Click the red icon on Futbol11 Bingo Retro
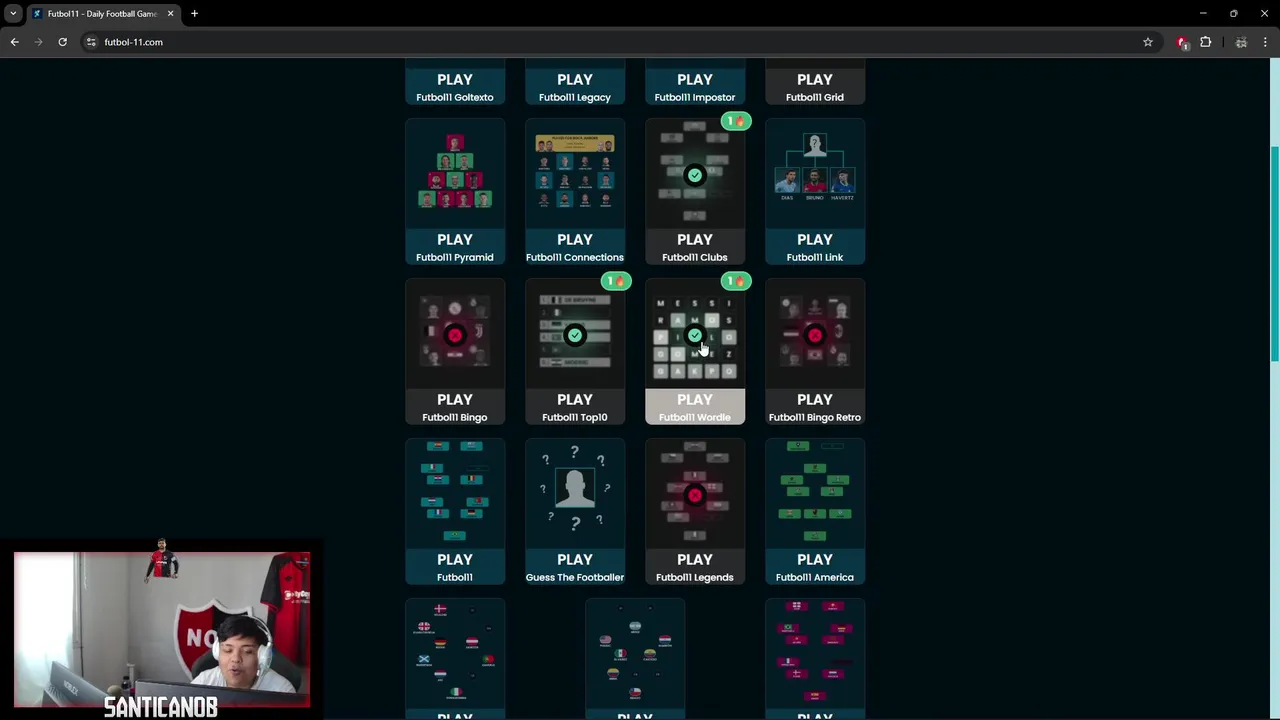The height and width of the screenshot is (720, 1280). (x=815, y=335)
